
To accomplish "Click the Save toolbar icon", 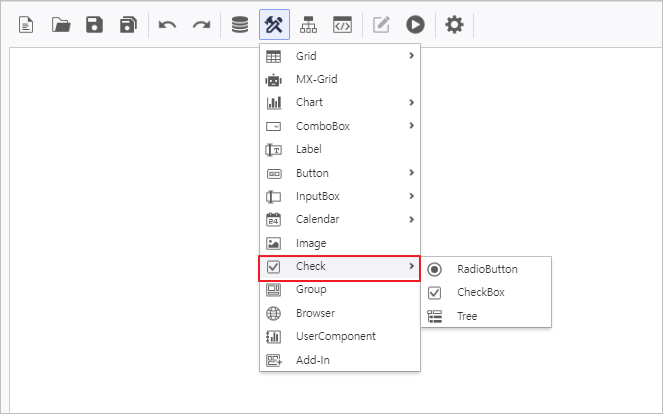I will click(94, 25).
